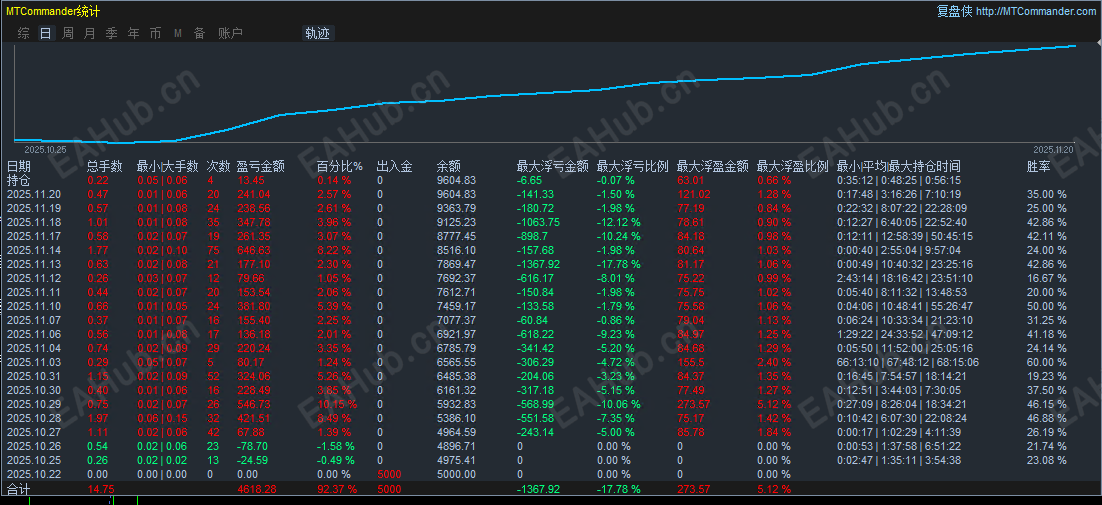Click the 日期 column header
1102x505 pixels.
tap(19, 166)
